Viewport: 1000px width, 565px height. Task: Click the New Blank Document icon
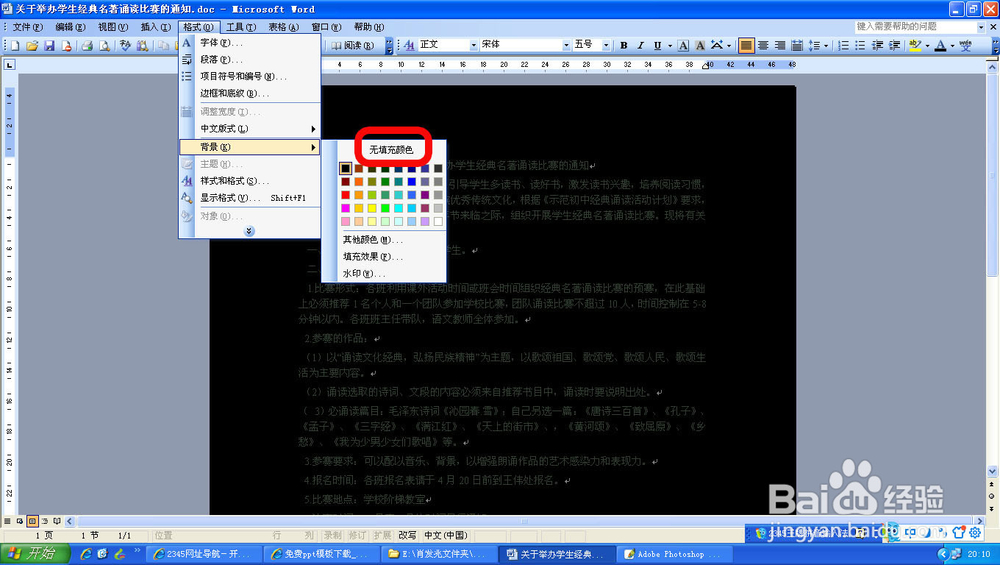[15, 46]
